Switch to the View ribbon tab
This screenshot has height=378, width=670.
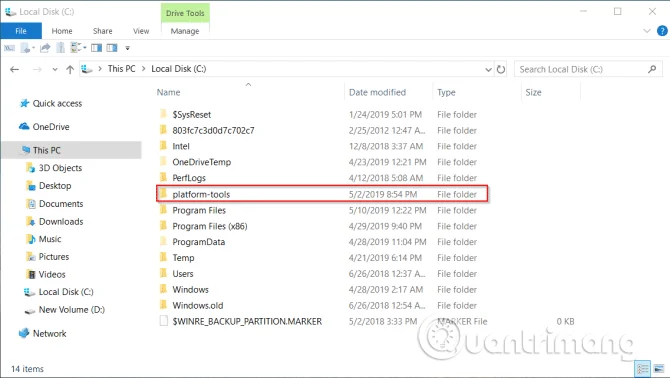click(x=141, y=31)
